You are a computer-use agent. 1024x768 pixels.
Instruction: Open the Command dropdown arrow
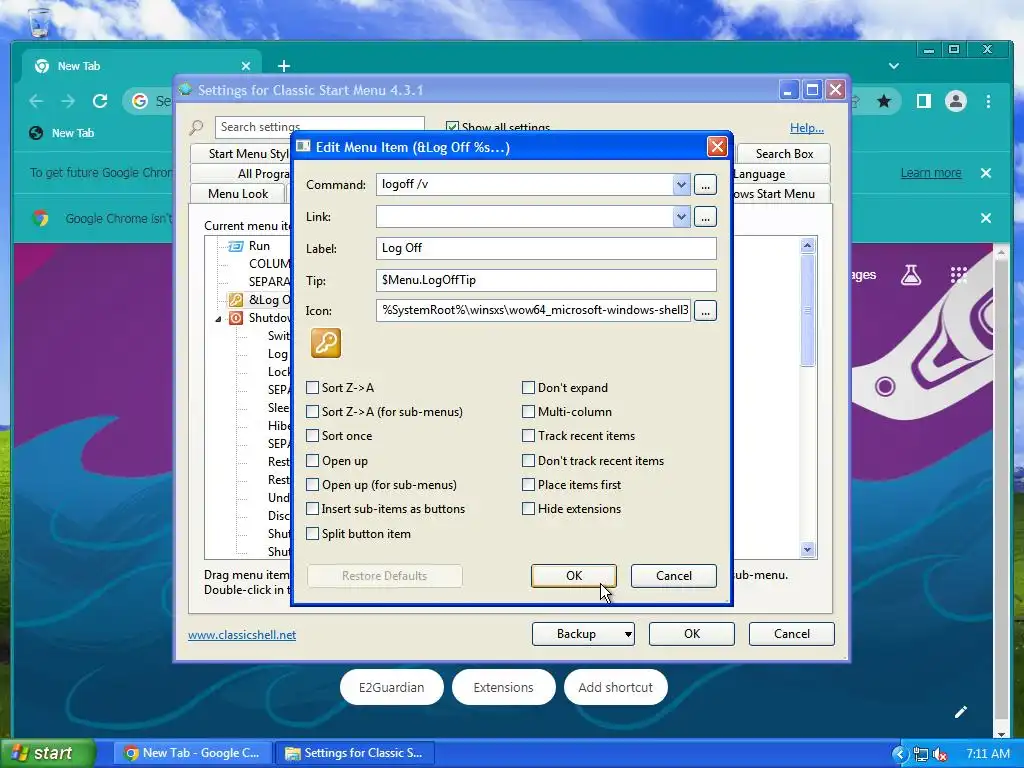(681, 184)
